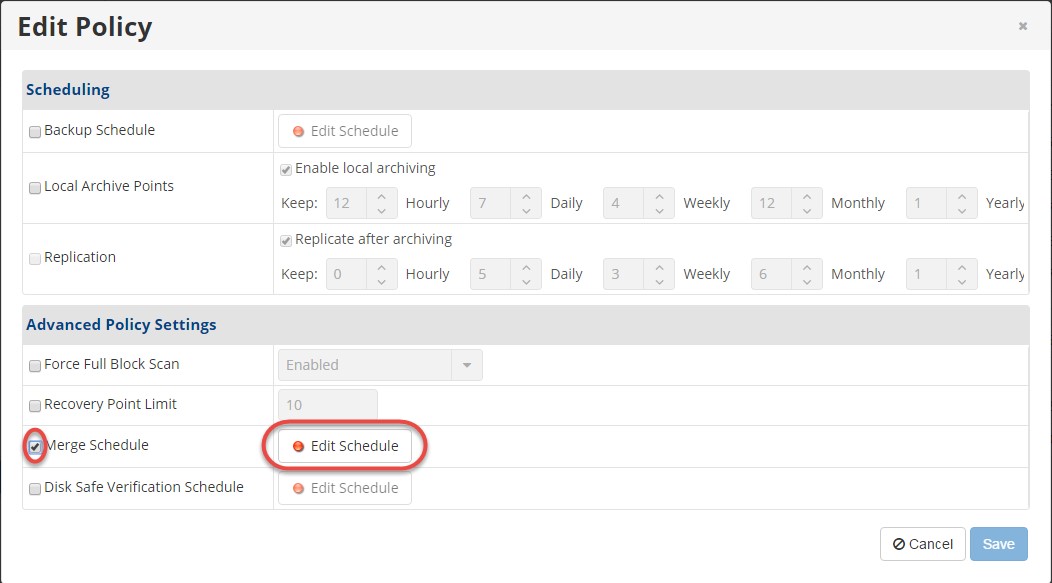Screen dimensions: 1052x583
Task: Increase the local archive Hourly keep value
Action: 382,196
